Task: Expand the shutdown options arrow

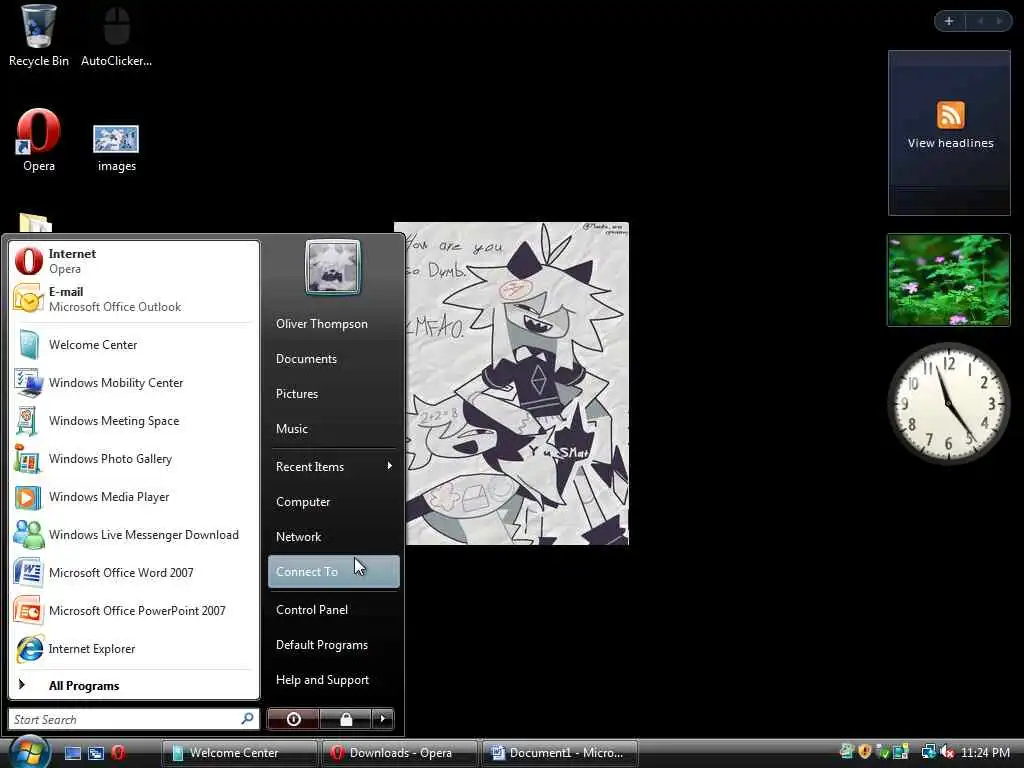Action: [383, 719]
